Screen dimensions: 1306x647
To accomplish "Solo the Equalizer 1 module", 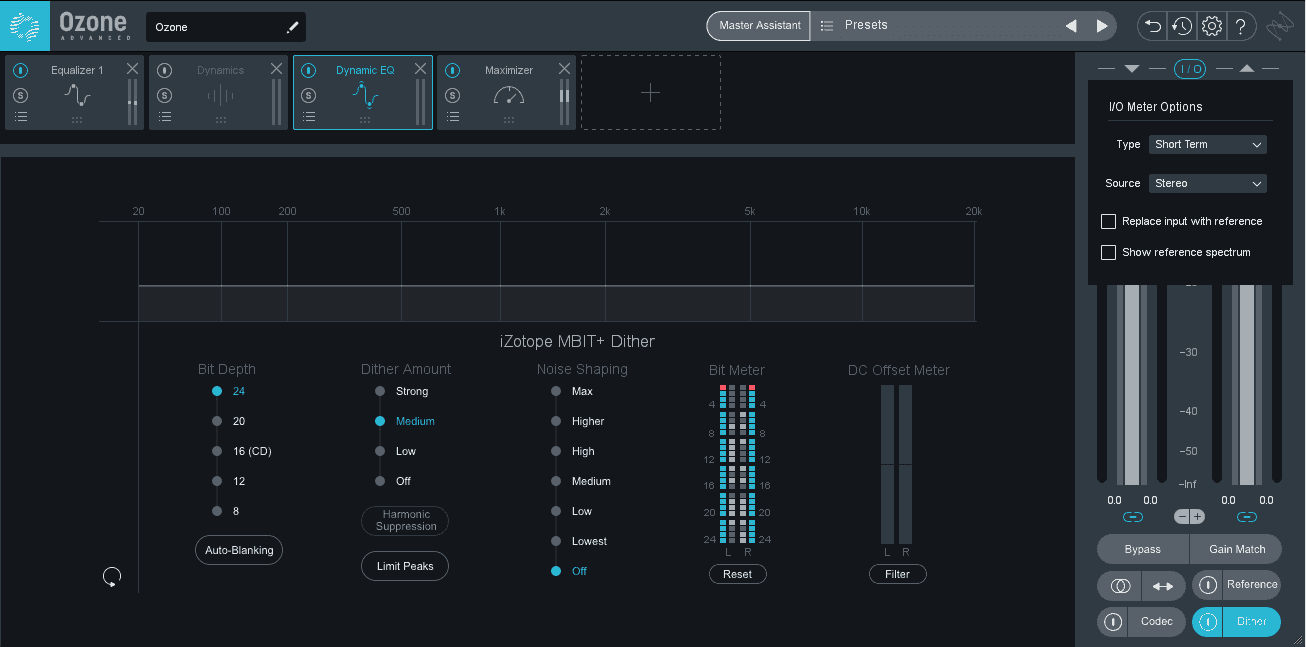I will coord(20,95).
